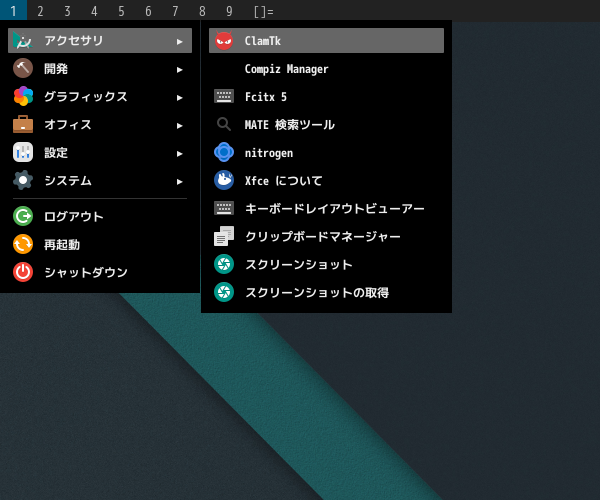
Task: Click the 設定 sliders icon
Action: [23, 152]
